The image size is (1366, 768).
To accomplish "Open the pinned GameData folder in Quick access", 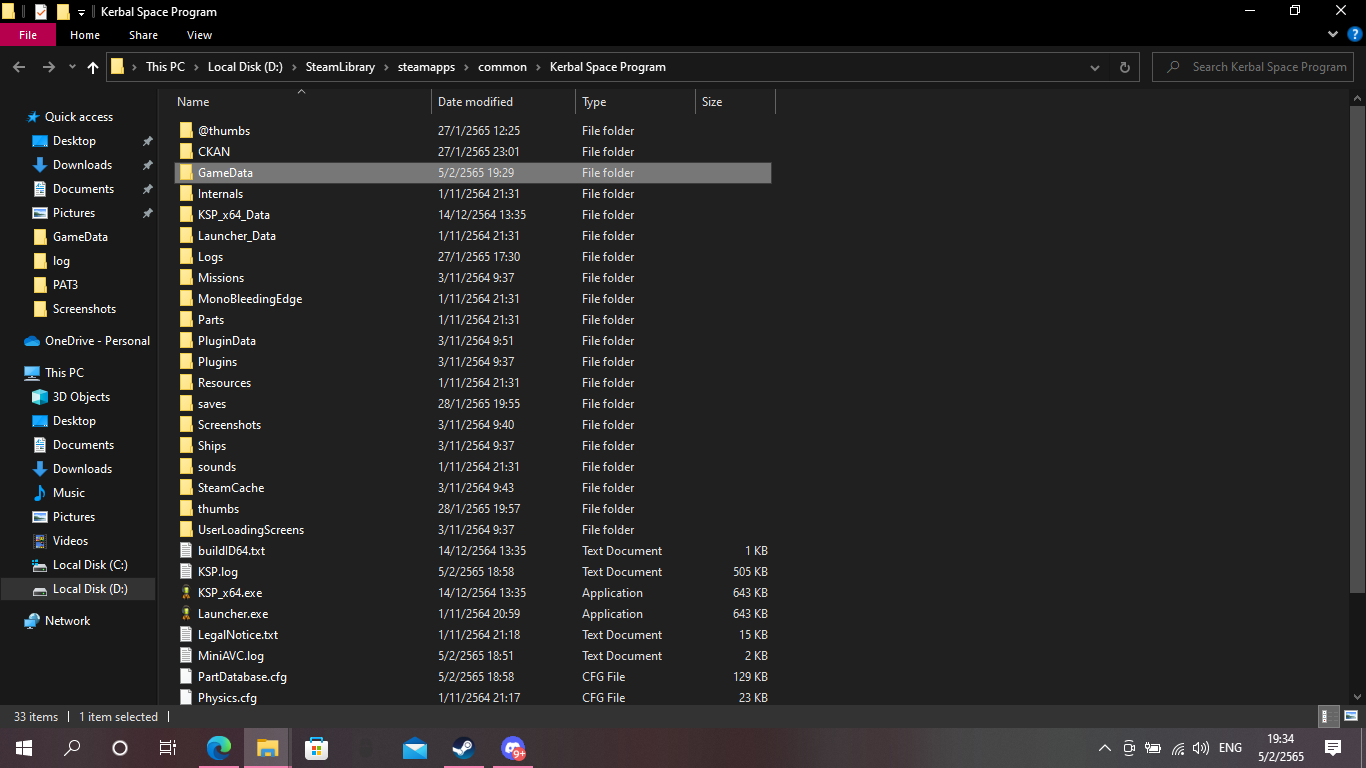I will (80, 237).
